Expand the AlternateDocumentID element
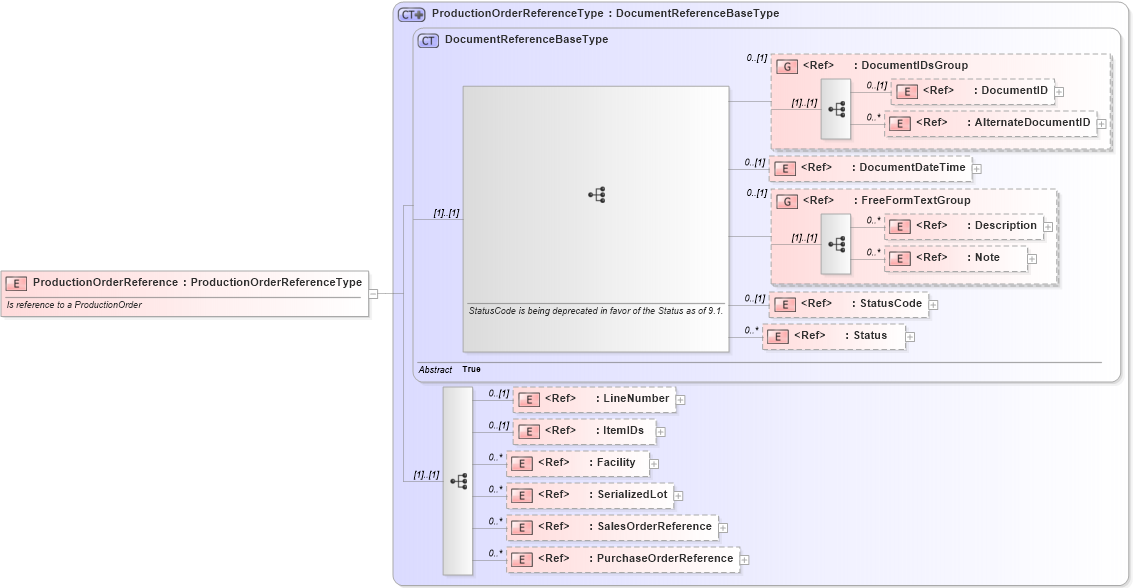Viewport: 1133px width, 588px height. click(1101, 122)
